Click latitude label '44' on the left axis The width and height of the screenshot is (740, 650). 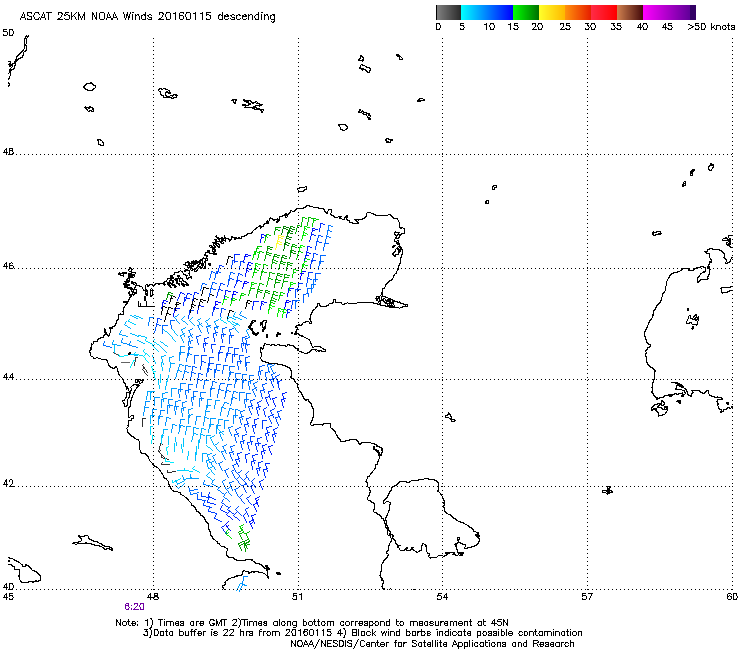(8, 377)
